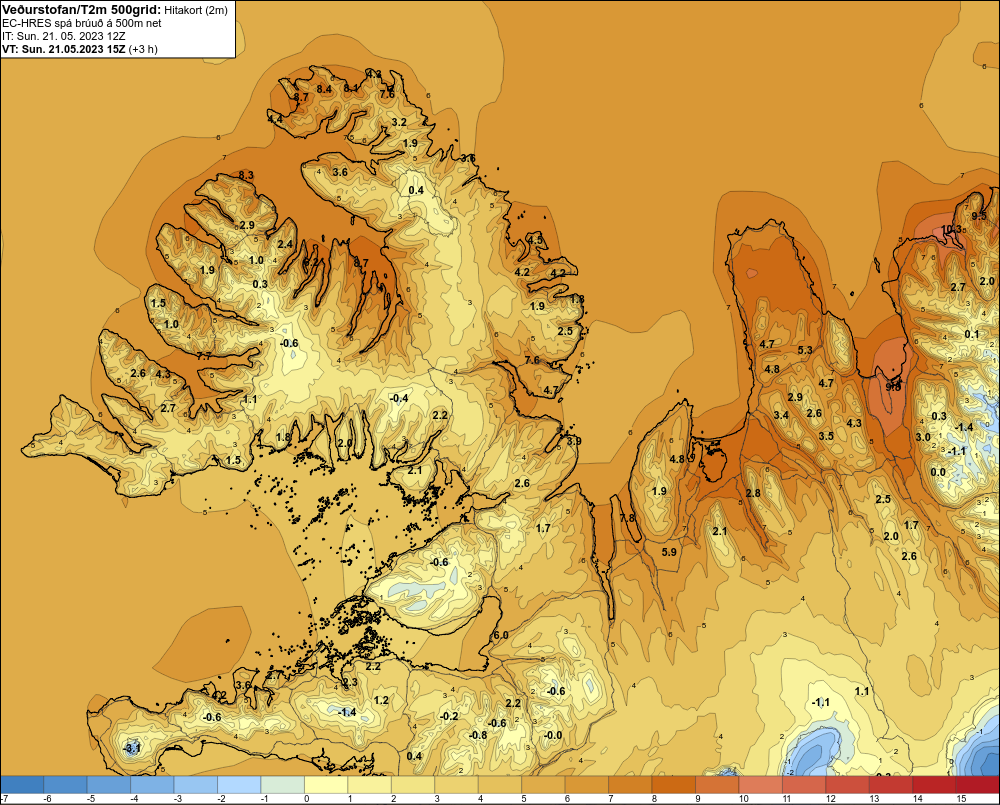This screenshot has width=1000, height=805.
Task: Click the '-0.4' temperature value
Action: (399, 398)
